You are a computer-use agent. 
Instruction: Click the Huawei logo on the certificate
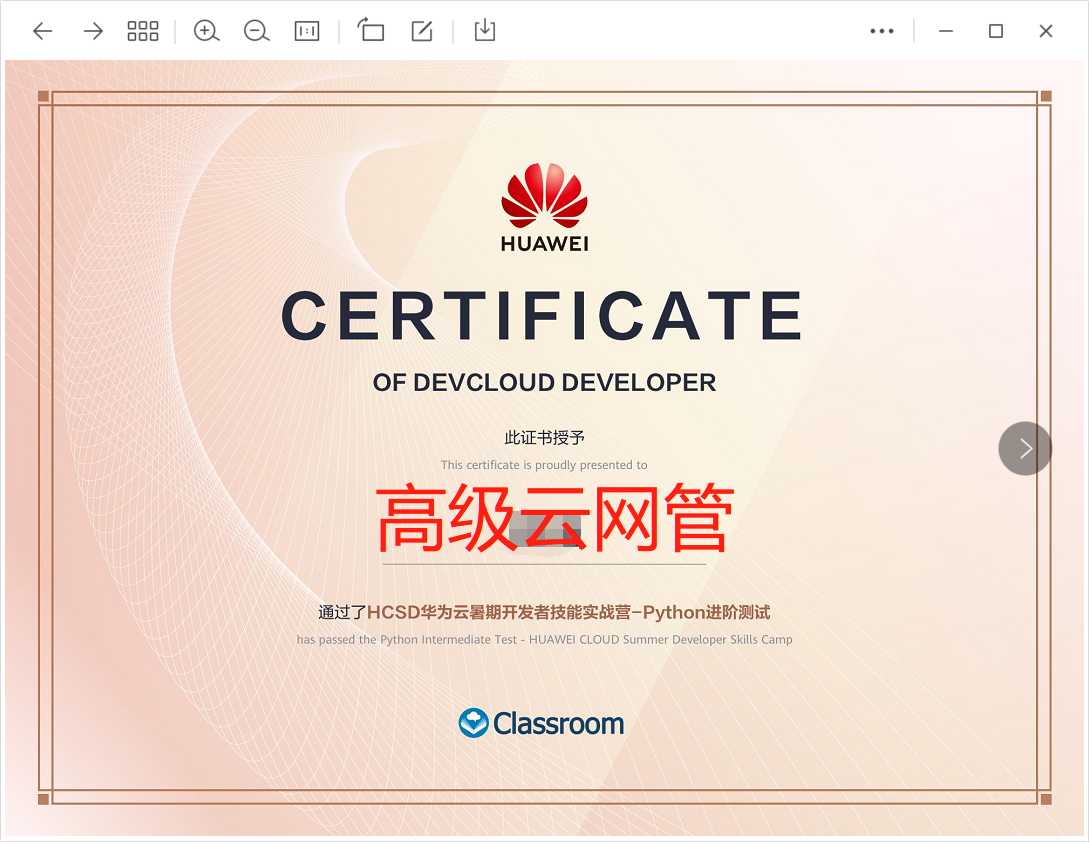click(x=544, y=207)
